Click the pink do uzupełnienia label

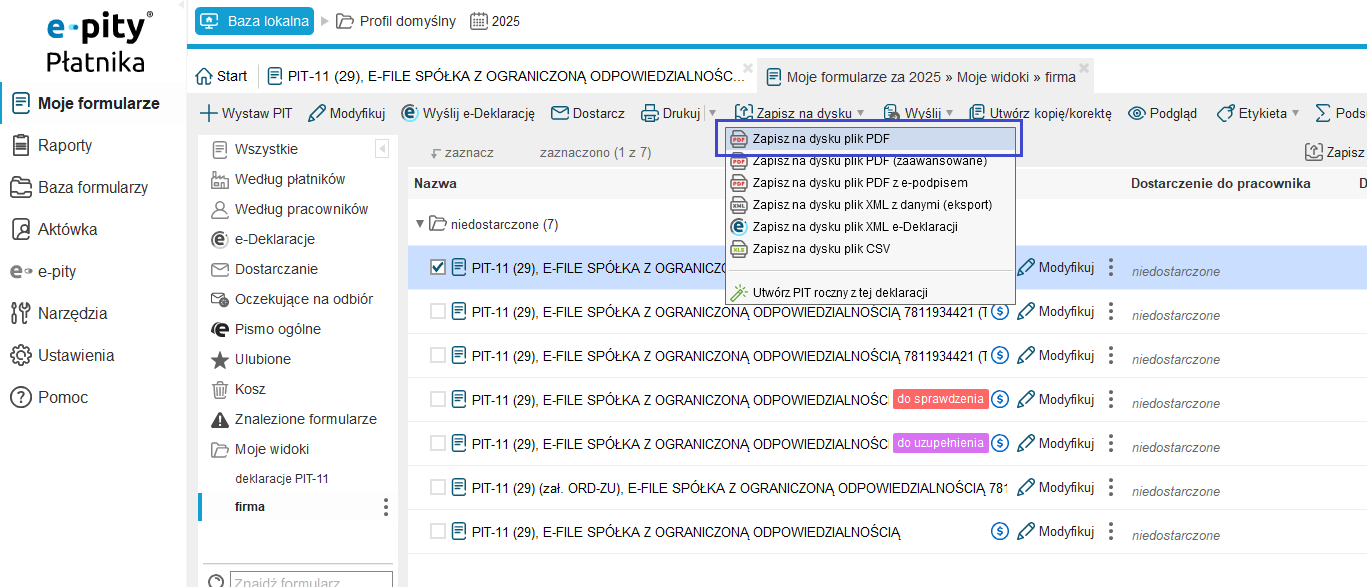pos(940,443)
